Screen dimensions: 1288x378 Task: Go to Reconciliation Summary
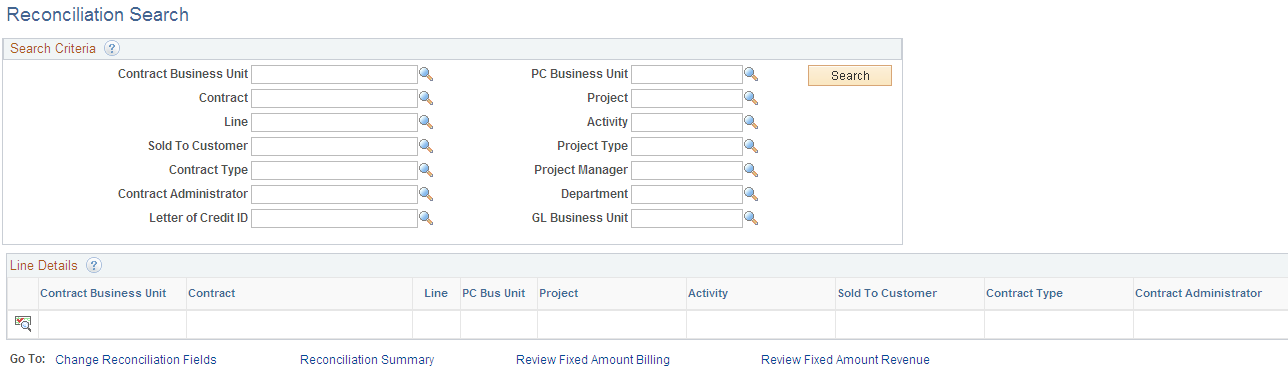pos(367,360)
